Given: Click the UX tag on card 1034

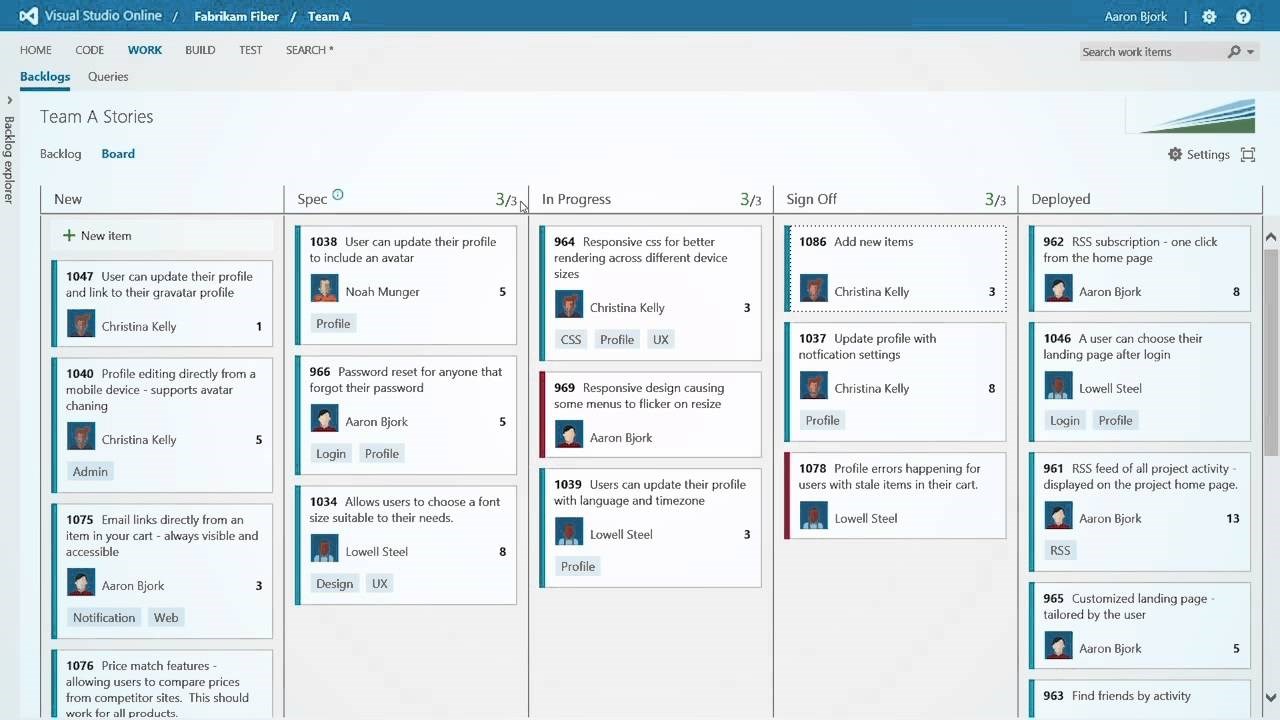Looking at the screenshot, I should [x=380, y=584].
